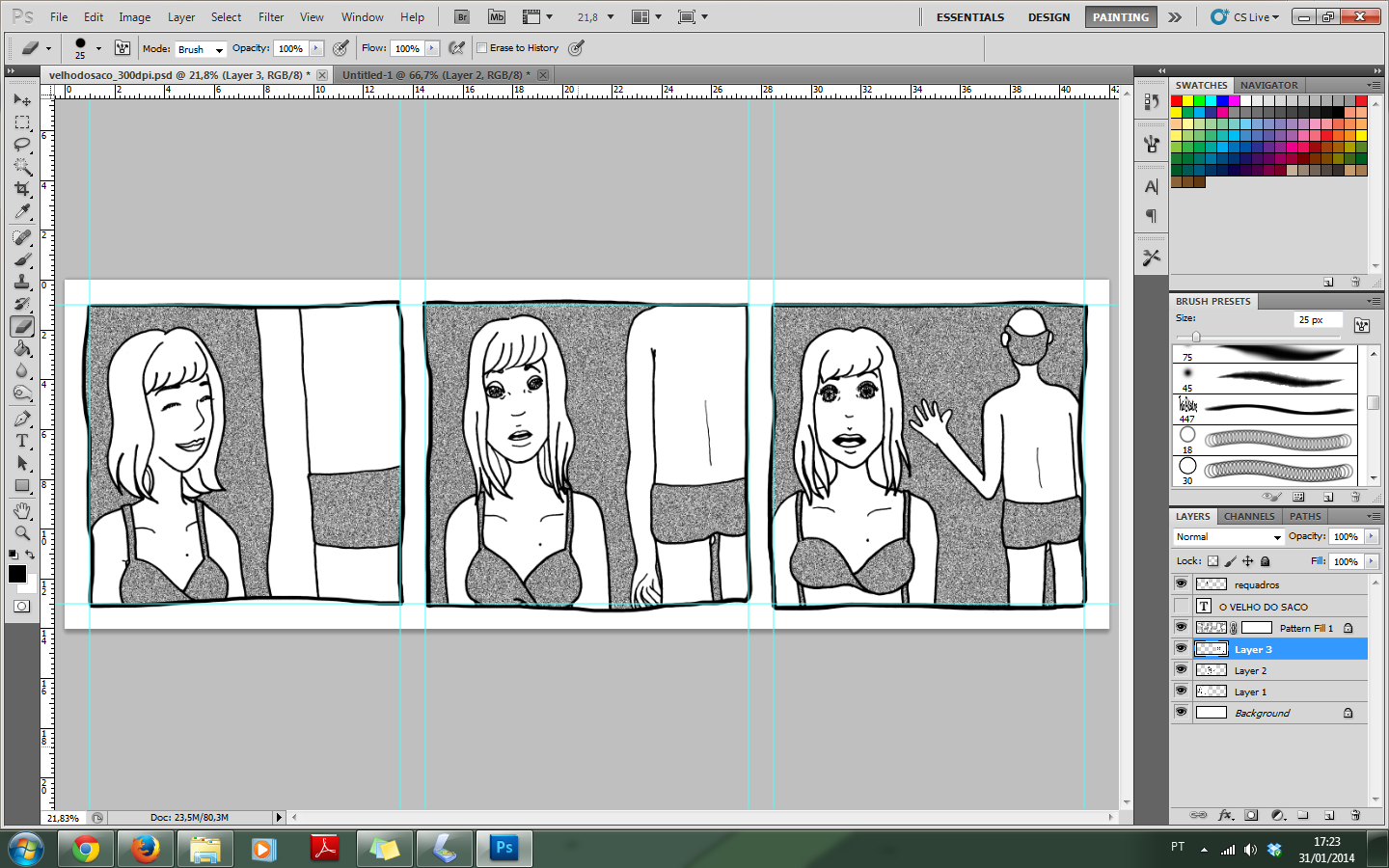Select the Clone Stamp tool
Screen dimensions: 1389x868
(x=22, y=282)
